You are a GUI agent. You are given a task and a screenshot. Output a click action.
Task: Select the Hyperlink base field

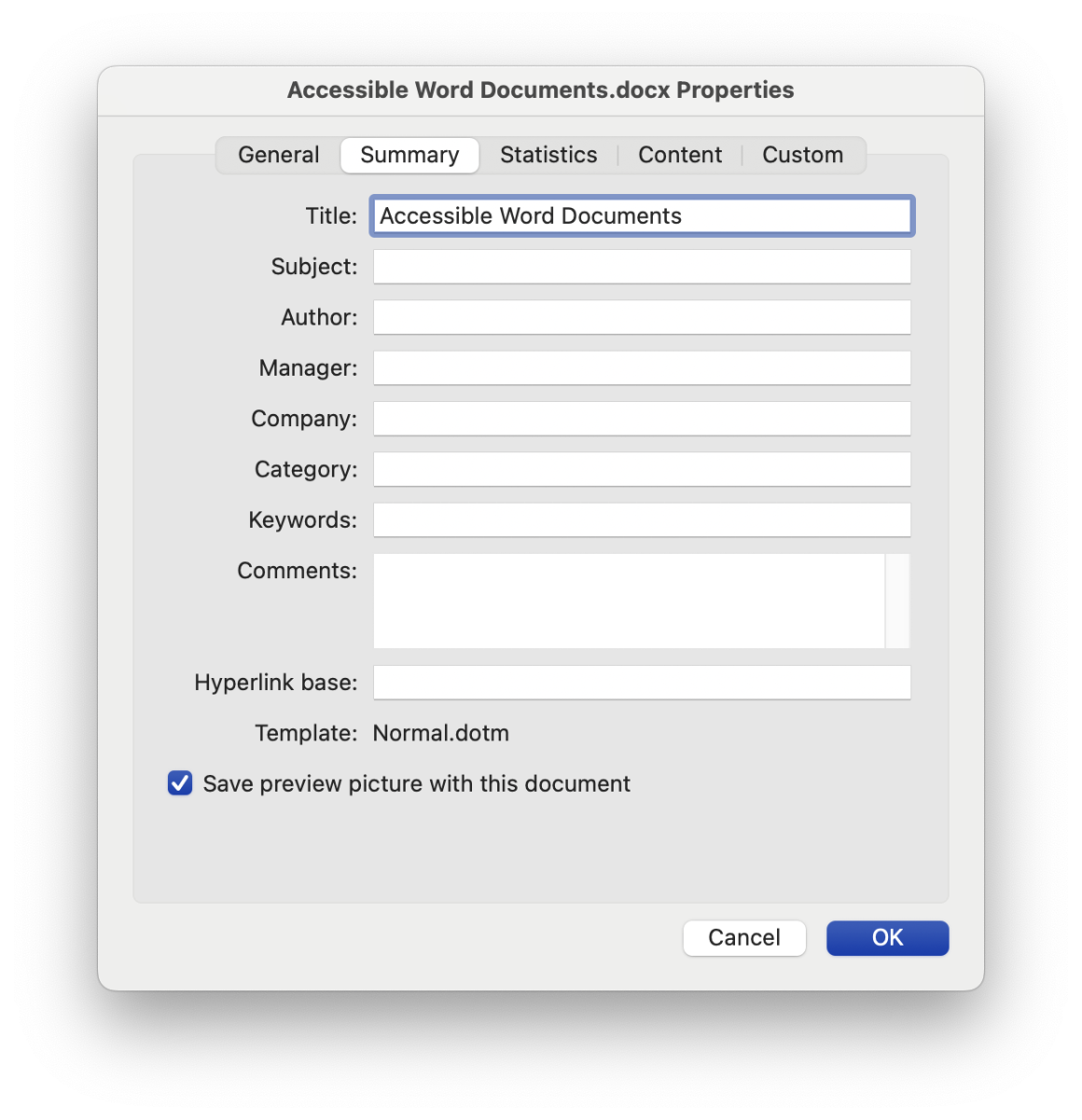point(641,682)
